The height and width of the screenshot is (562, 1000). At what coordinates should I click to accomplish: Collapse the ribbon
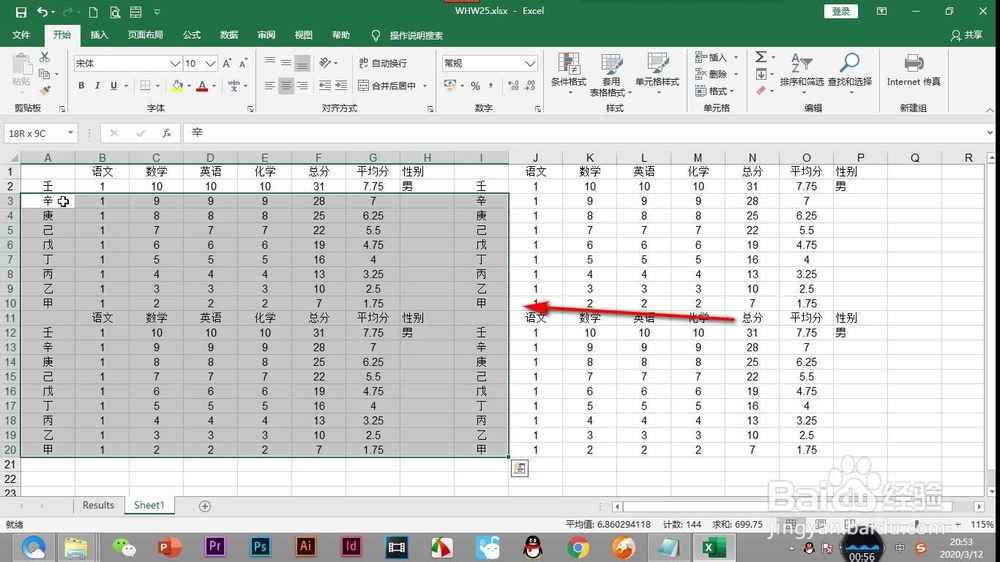990,110
